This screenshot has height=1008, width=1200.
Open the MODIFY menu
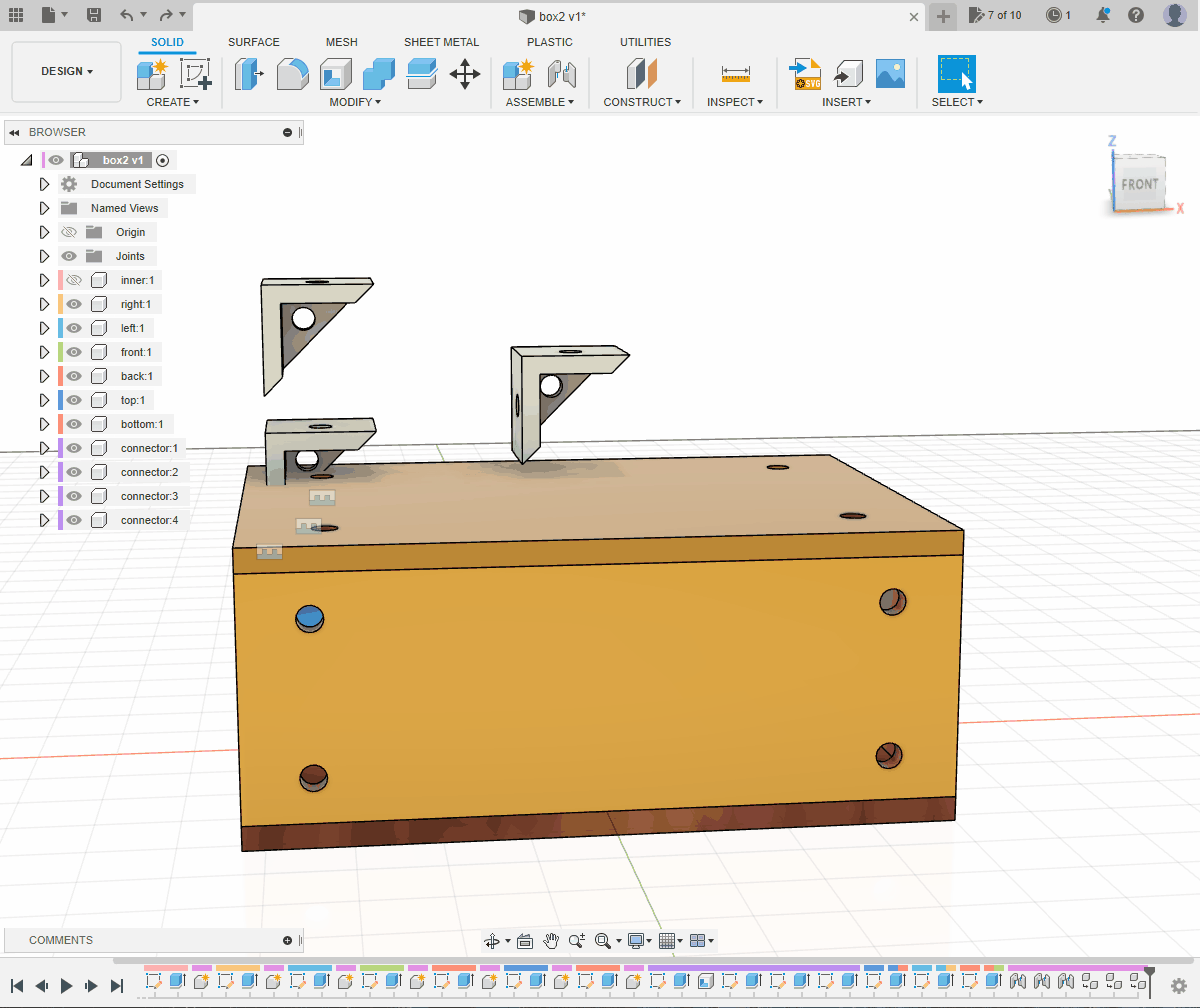354,102
